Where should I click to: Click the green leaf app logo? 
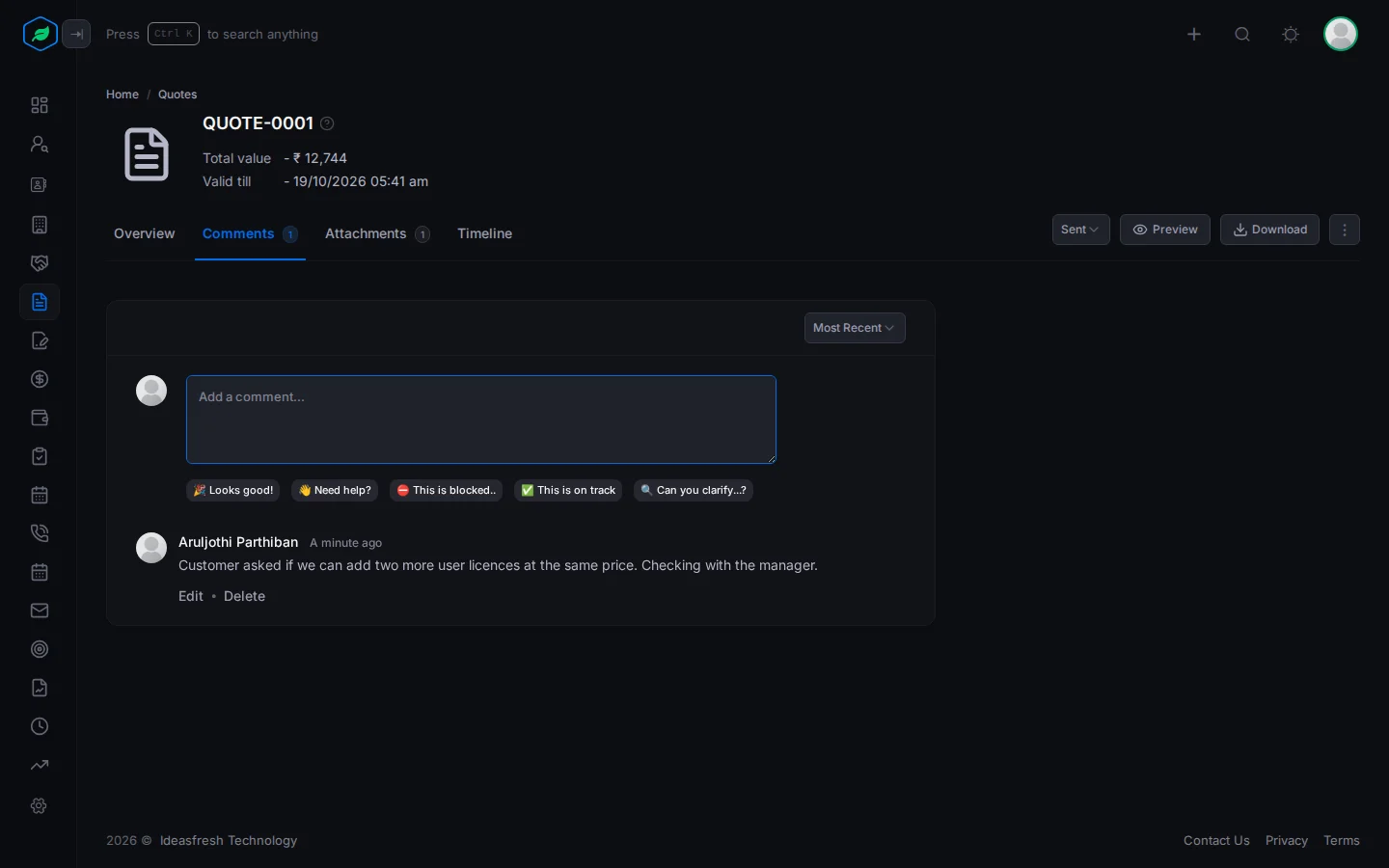pyautogui.click(x=41, y=34)
